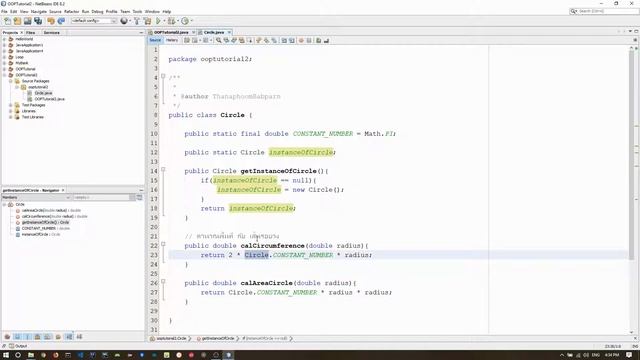
Task: Toggle Show Fields filter in Navigator
Action: tap(18, 337)
